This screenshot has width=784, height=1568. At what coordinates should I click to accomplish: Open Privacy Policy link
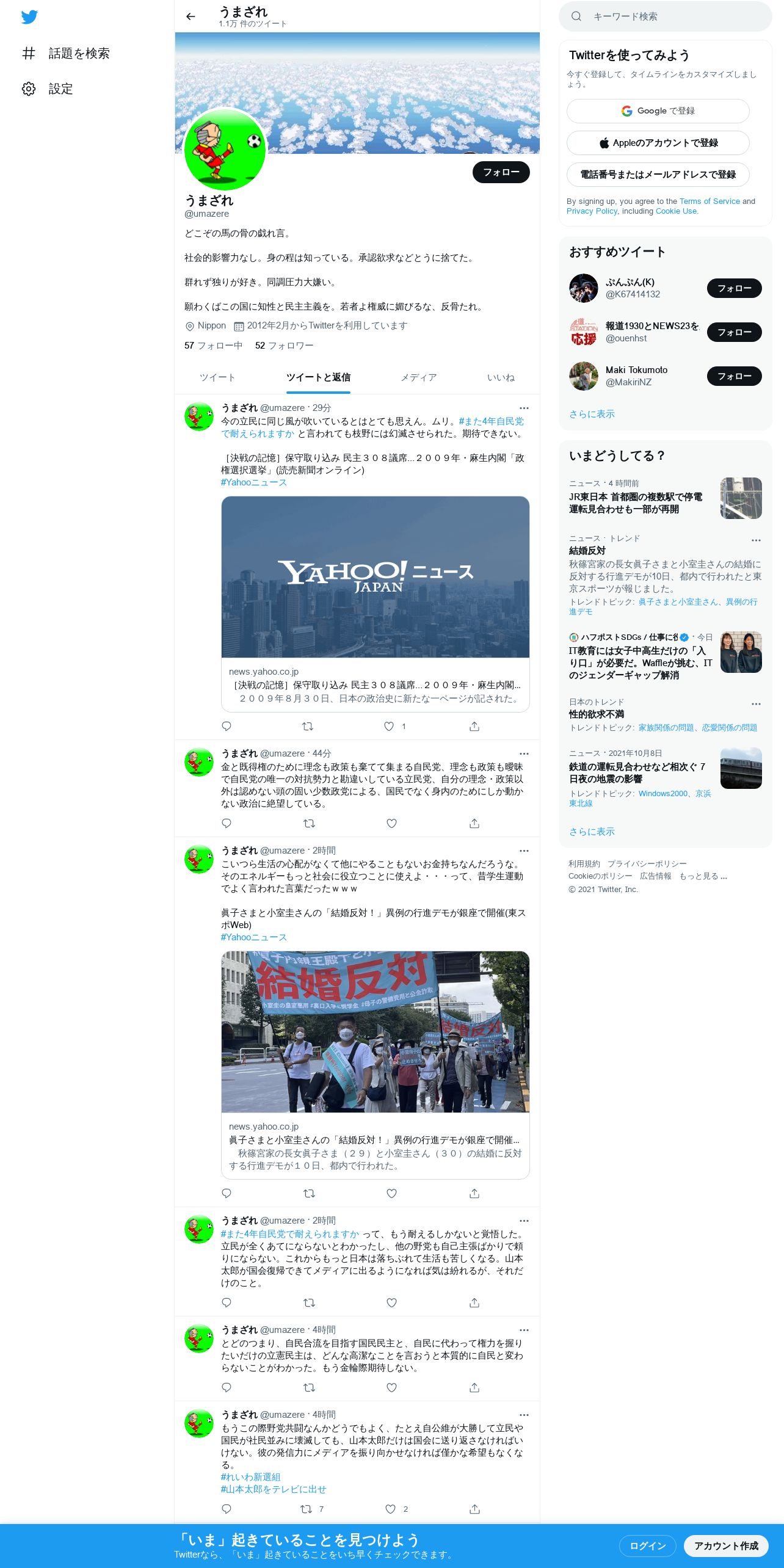point(592,211)
